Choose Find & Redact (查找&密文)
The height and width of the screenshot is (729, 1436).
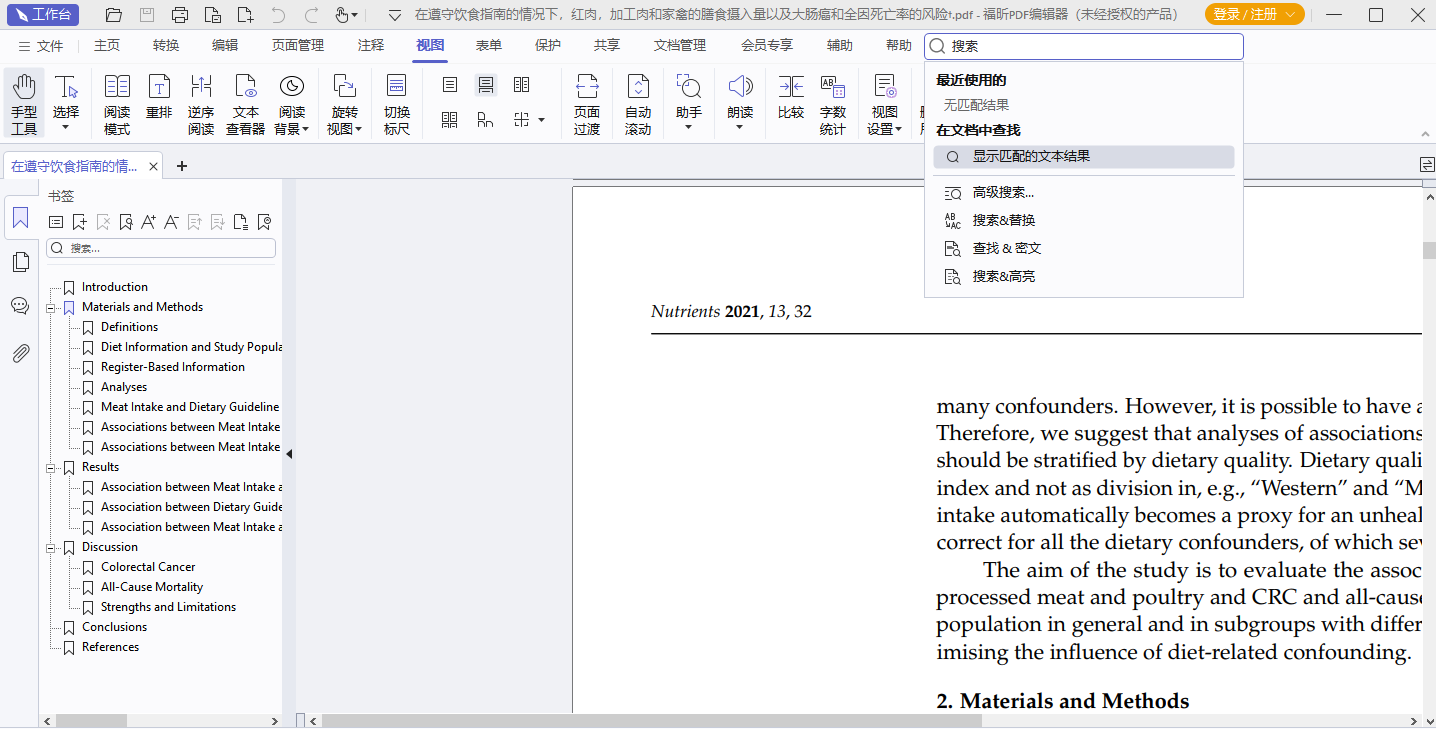(1084, 248)
